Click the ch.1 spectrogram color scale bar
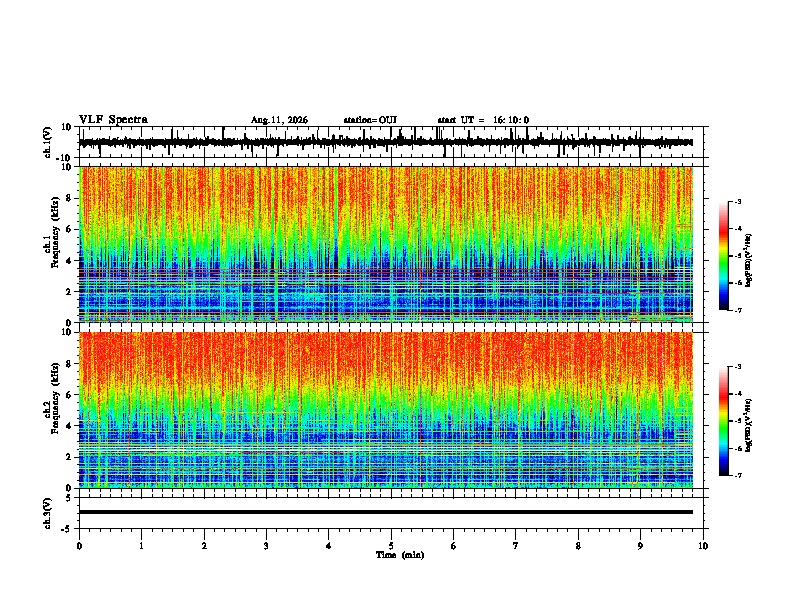The width and height of the screenshot is (792, 612). (x=723, y=256)
